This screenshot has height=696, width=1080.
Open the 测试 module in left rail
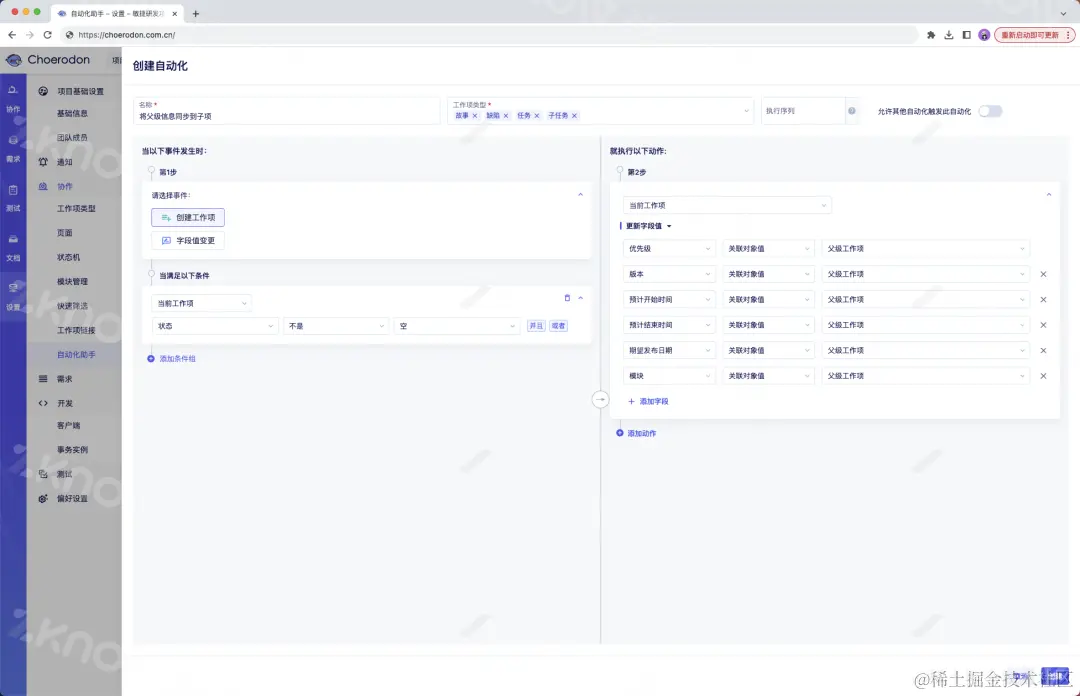click(x=13, y=197)
